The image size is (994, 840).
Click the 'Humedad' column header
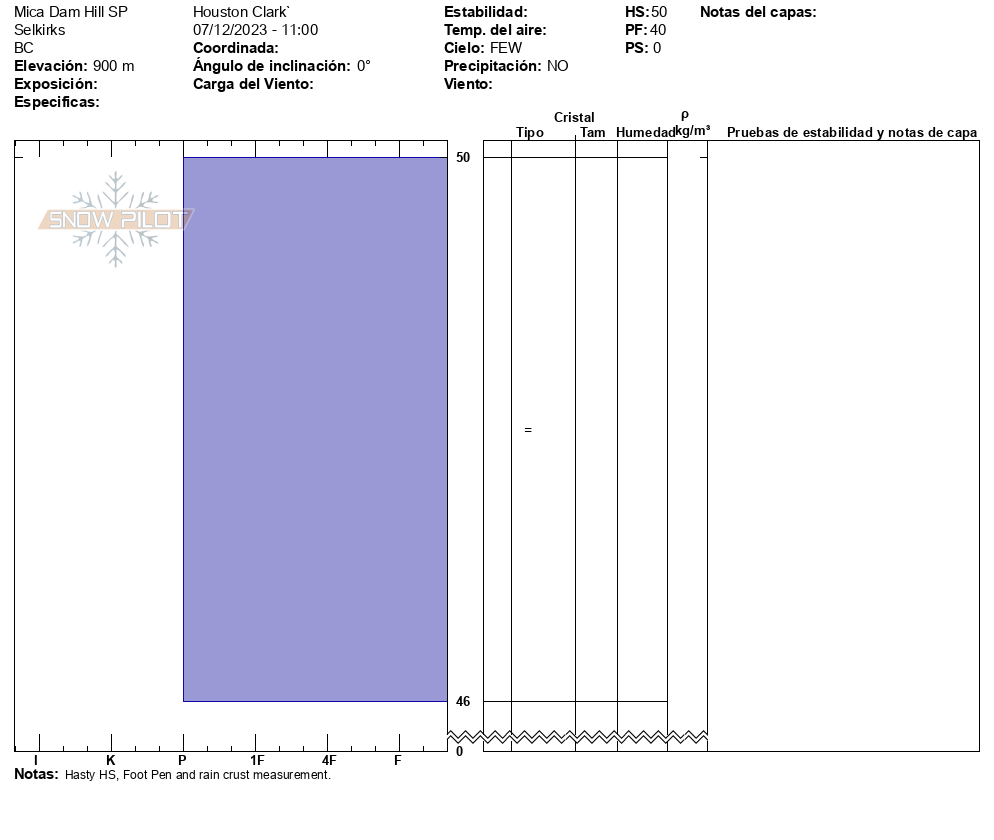(645, 132)
